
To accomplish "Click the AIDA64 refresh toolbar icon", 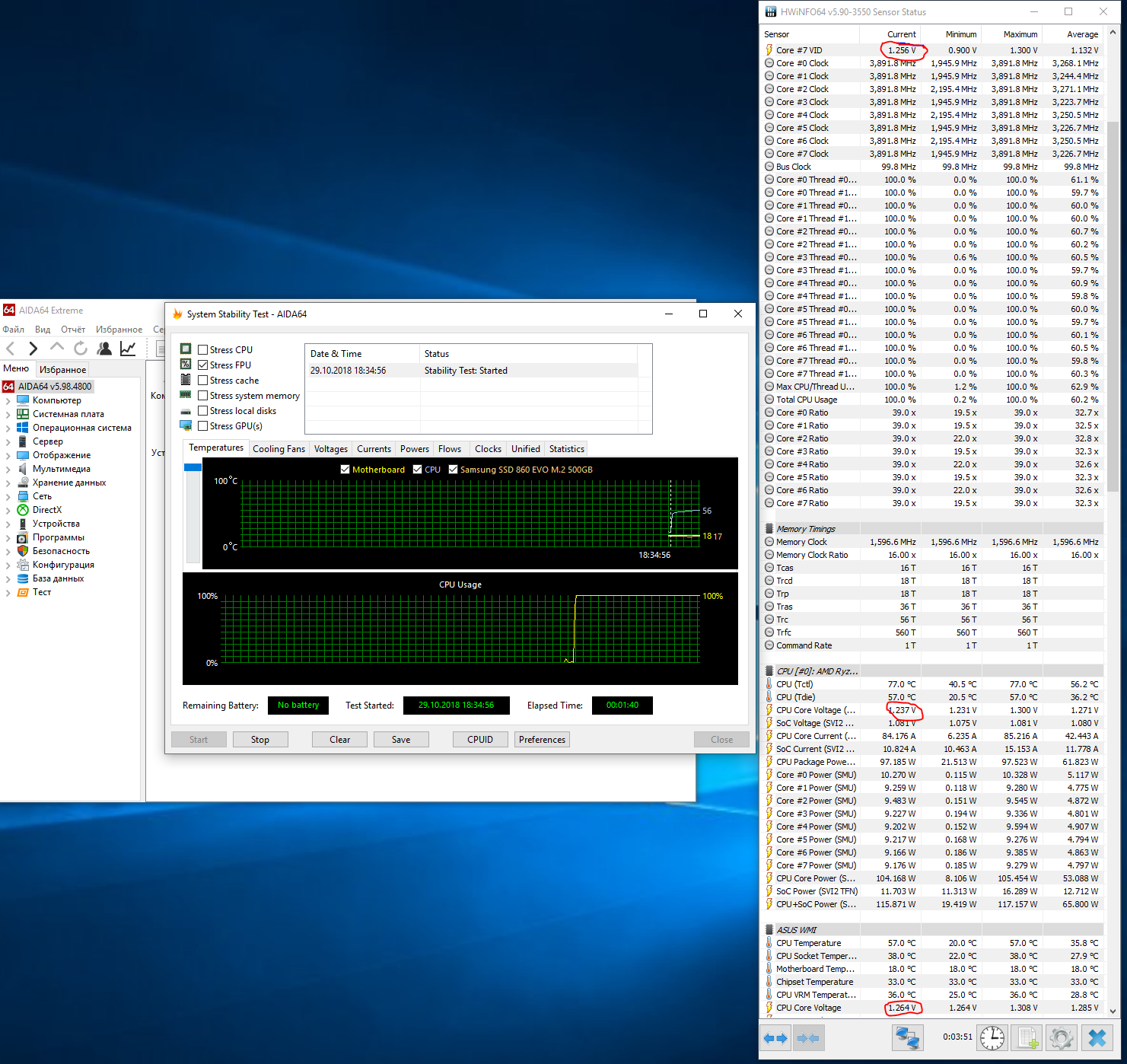I will tap(81, 349).
